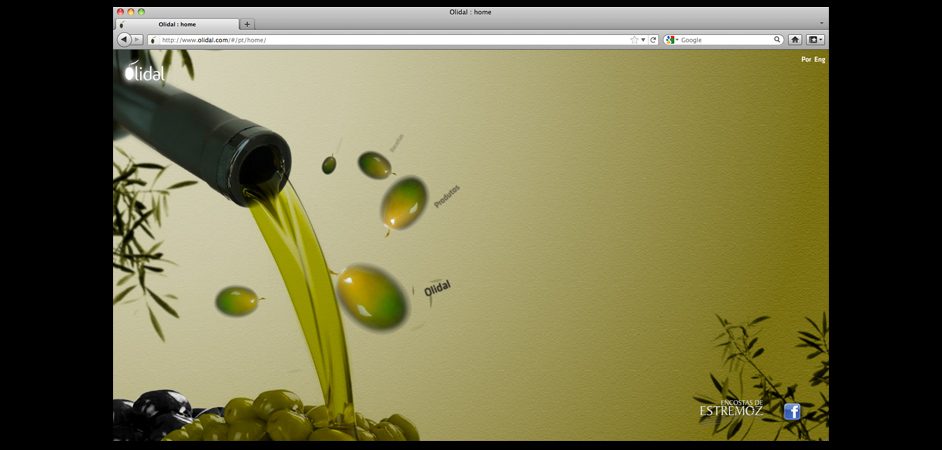Focus the address bar URL field
This screenshot has width=942, height=450.
(x=390, y=40)
